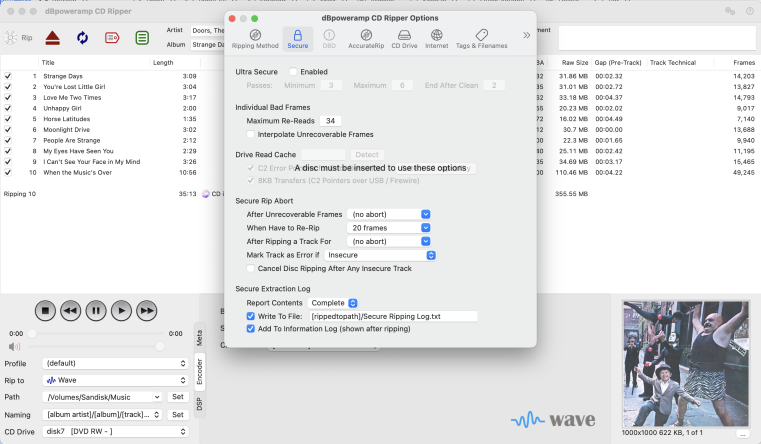Select the vertical DSP tab
Image resolution: width=761 pixels, height=444 pixels.
[198, 402]
